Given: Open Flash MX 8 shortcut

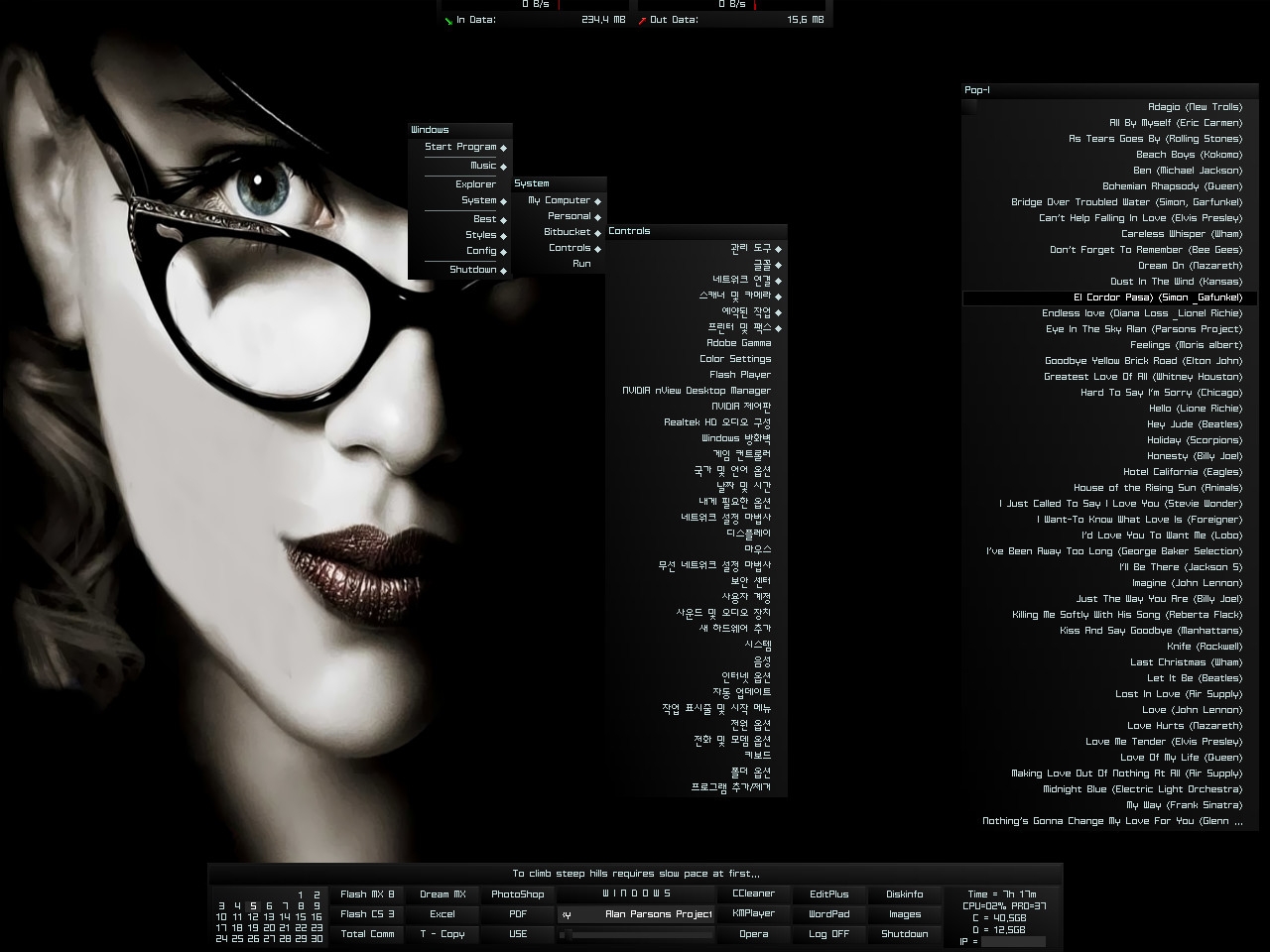Looking at the screenshot, I should pyautogui.click(x=367, y=894).
